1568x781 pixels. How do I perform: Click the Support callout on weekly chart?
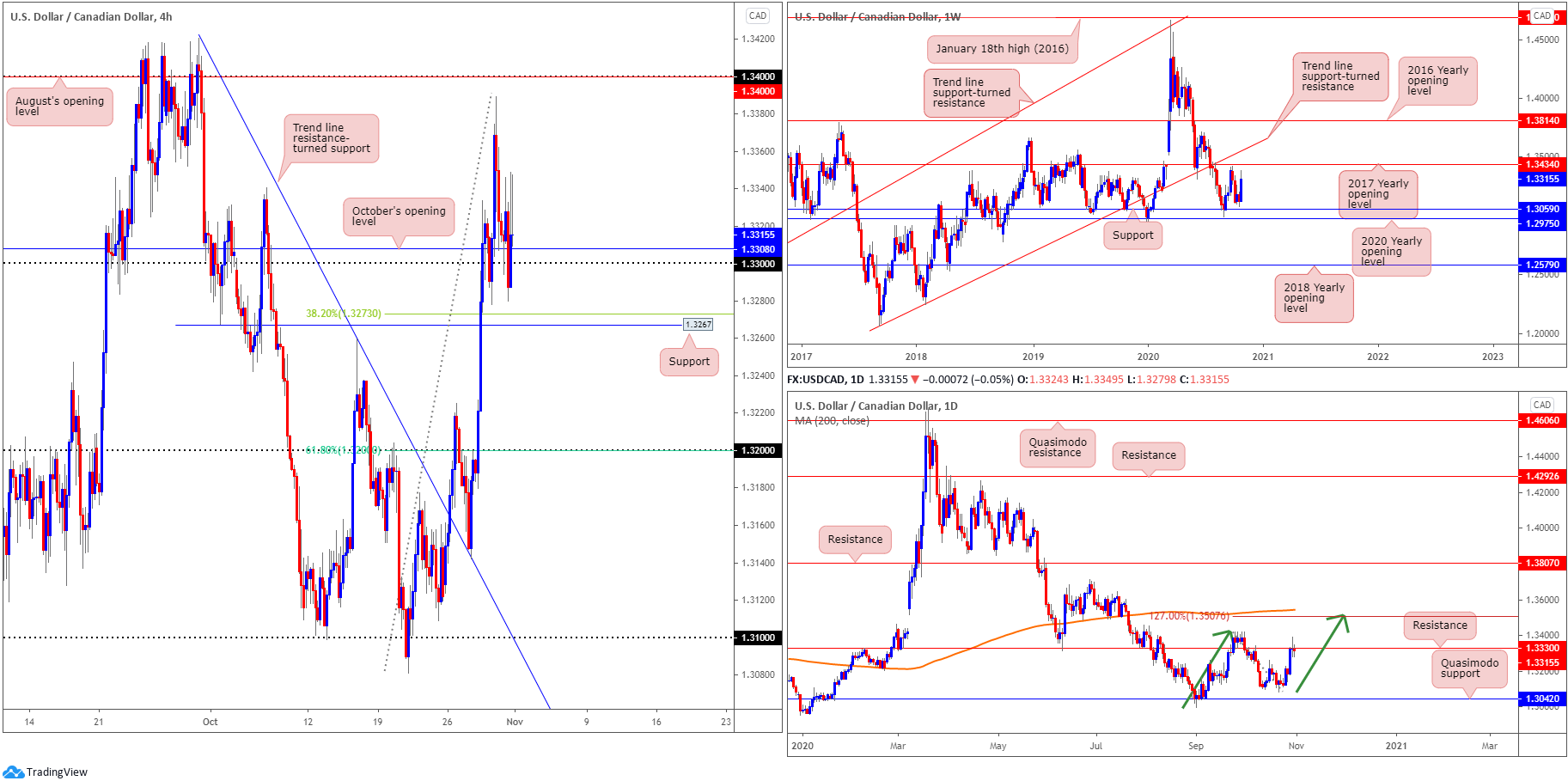1132,235
